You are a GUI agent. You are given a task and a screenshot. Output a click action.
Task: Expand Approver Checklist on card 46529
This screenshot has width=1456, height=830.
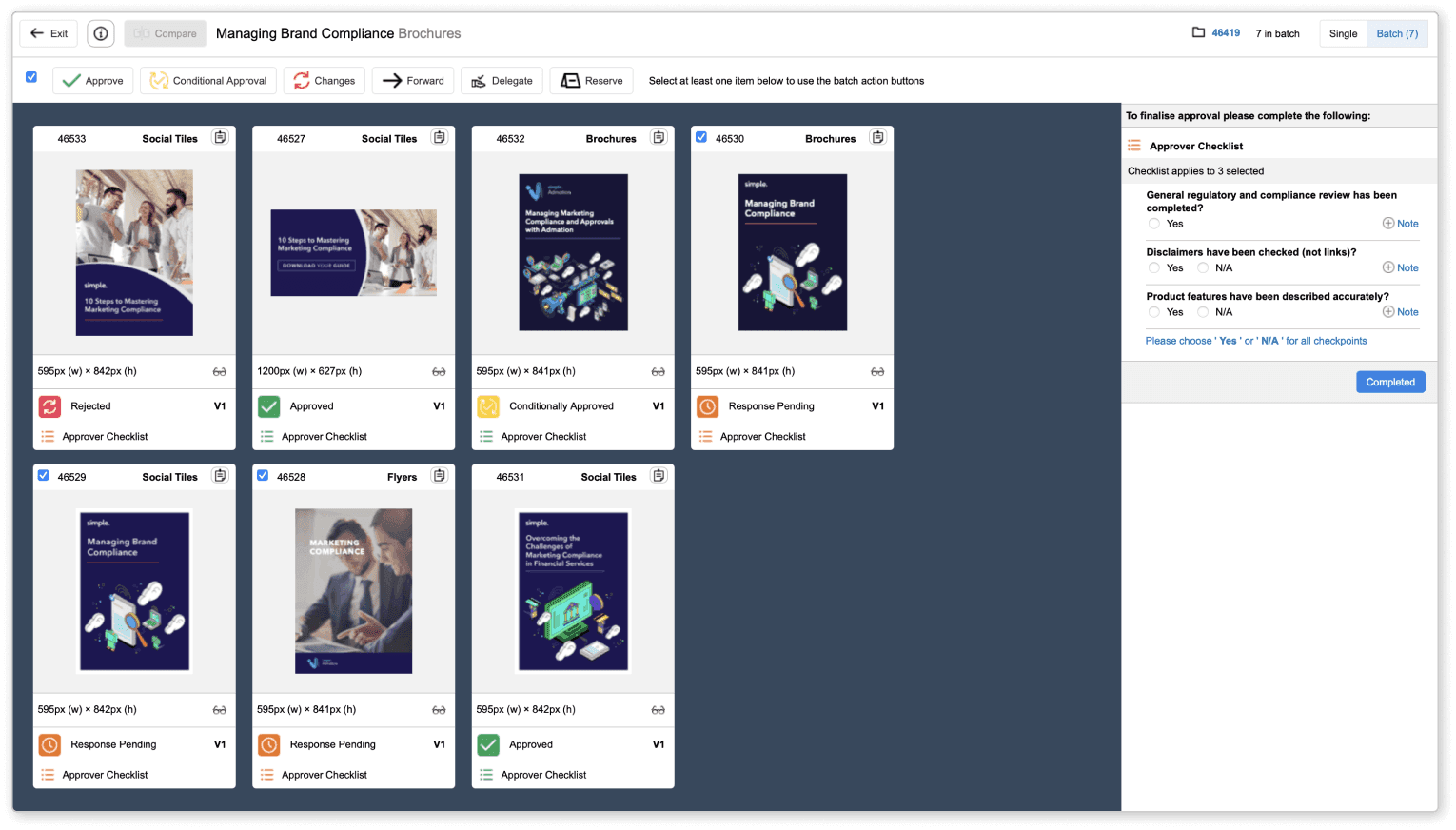pos(105,775)
